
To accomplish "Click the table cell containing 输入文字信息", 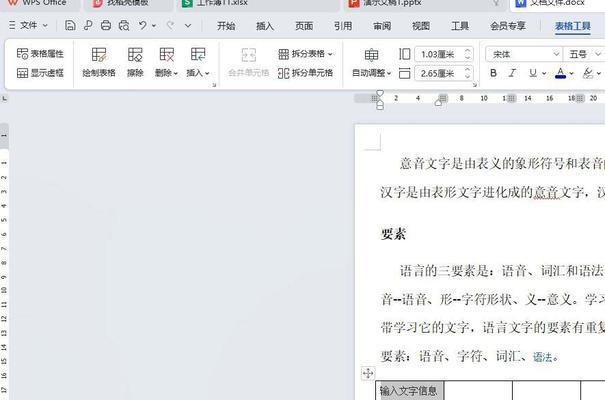I will pyautogui.click(x=409, y=390).
